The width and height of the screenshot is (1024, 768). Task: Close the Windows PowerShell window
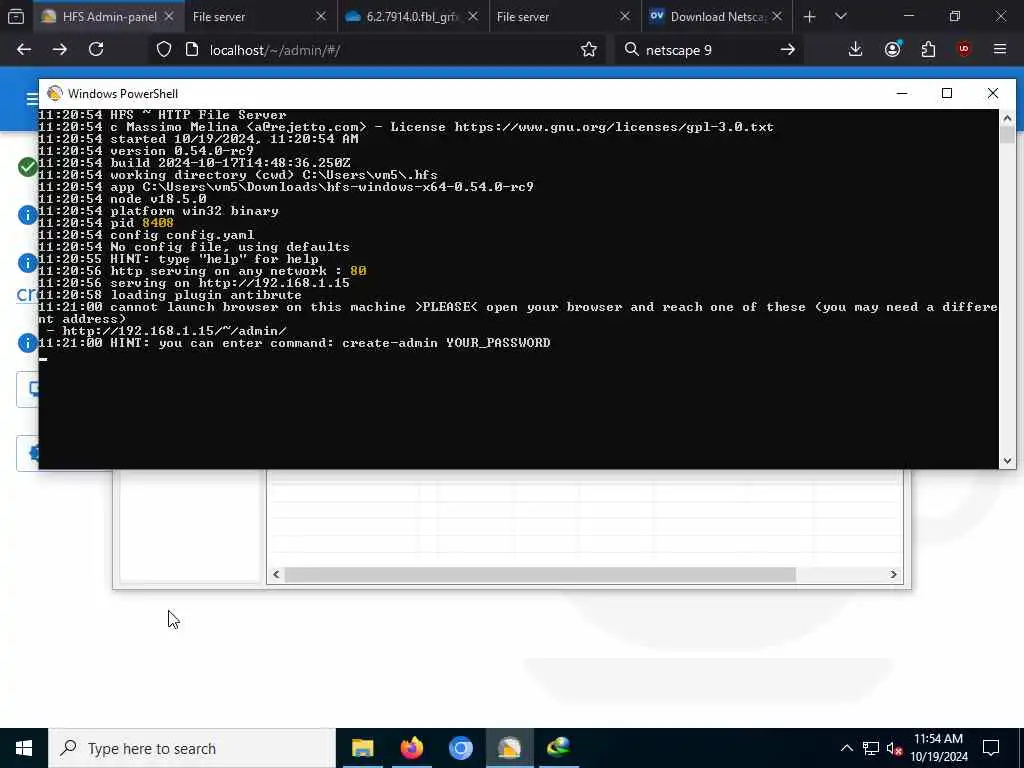click(993, 93)
